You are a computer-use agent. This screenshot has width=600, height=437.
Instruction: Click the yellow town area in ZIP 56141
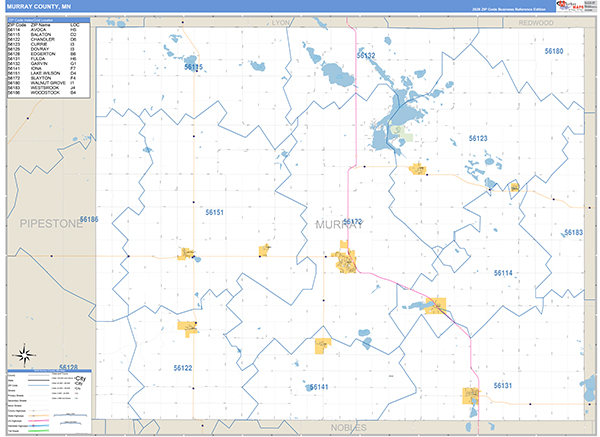coord(322,345)
